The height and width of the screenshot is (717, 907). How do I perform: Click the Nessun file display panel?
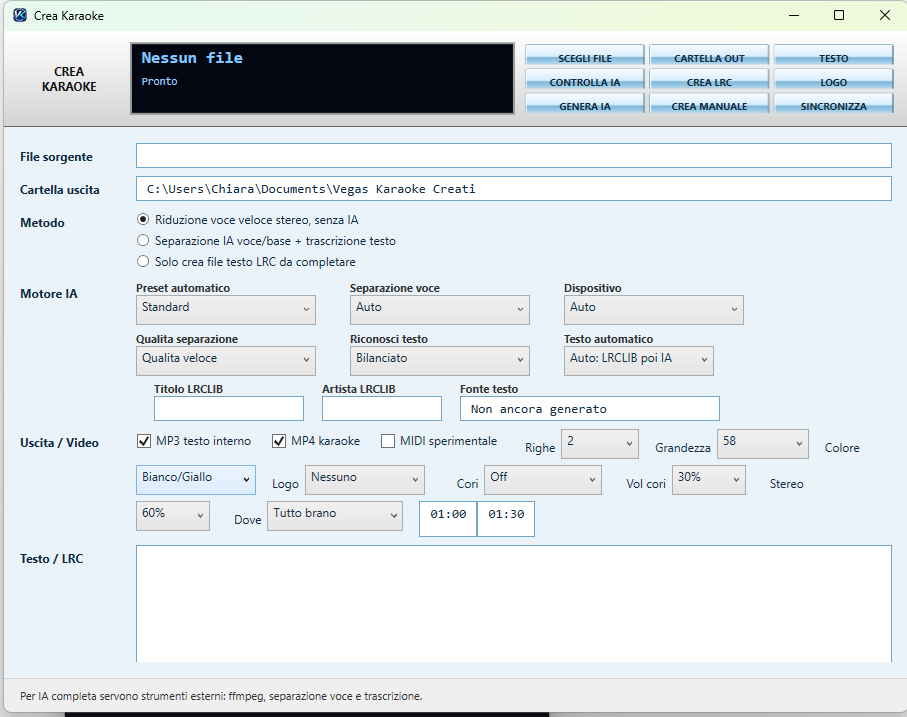(322, 78)
